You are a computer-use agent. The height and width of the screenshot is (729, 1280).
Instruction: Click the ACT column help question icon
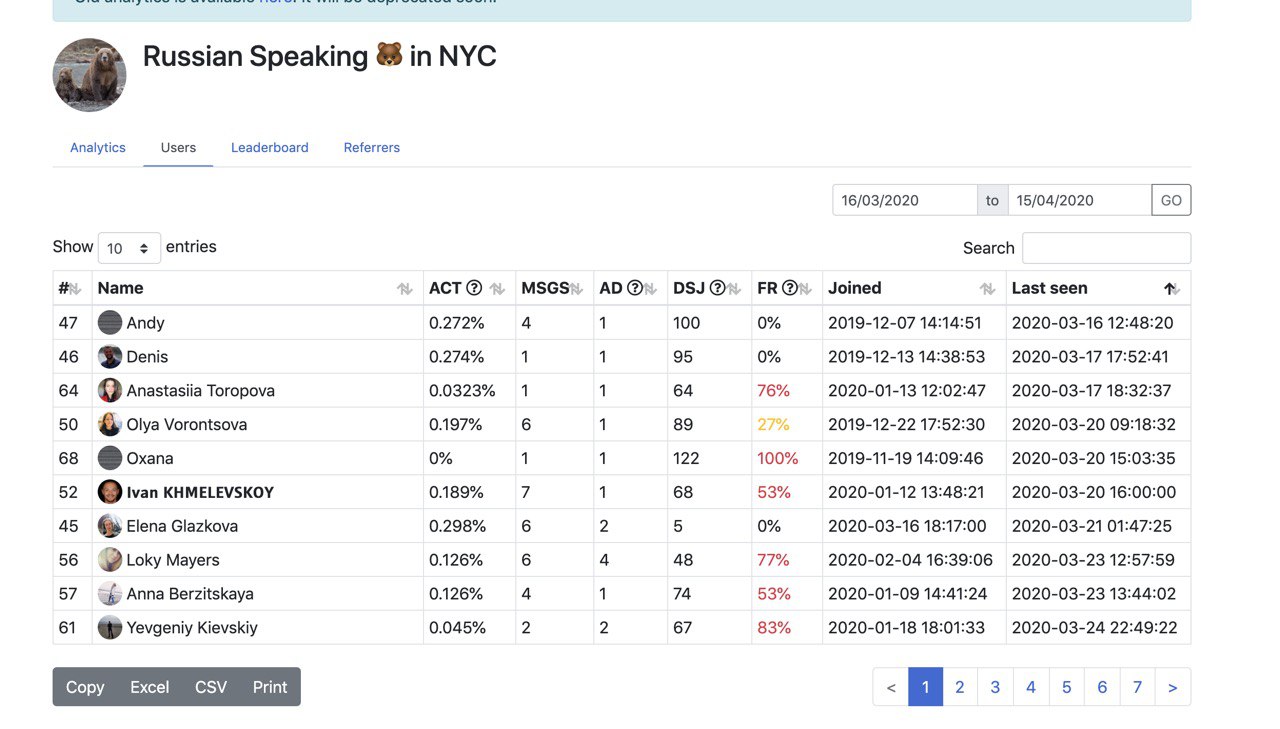pyautogui.click(x=474, y=288)
